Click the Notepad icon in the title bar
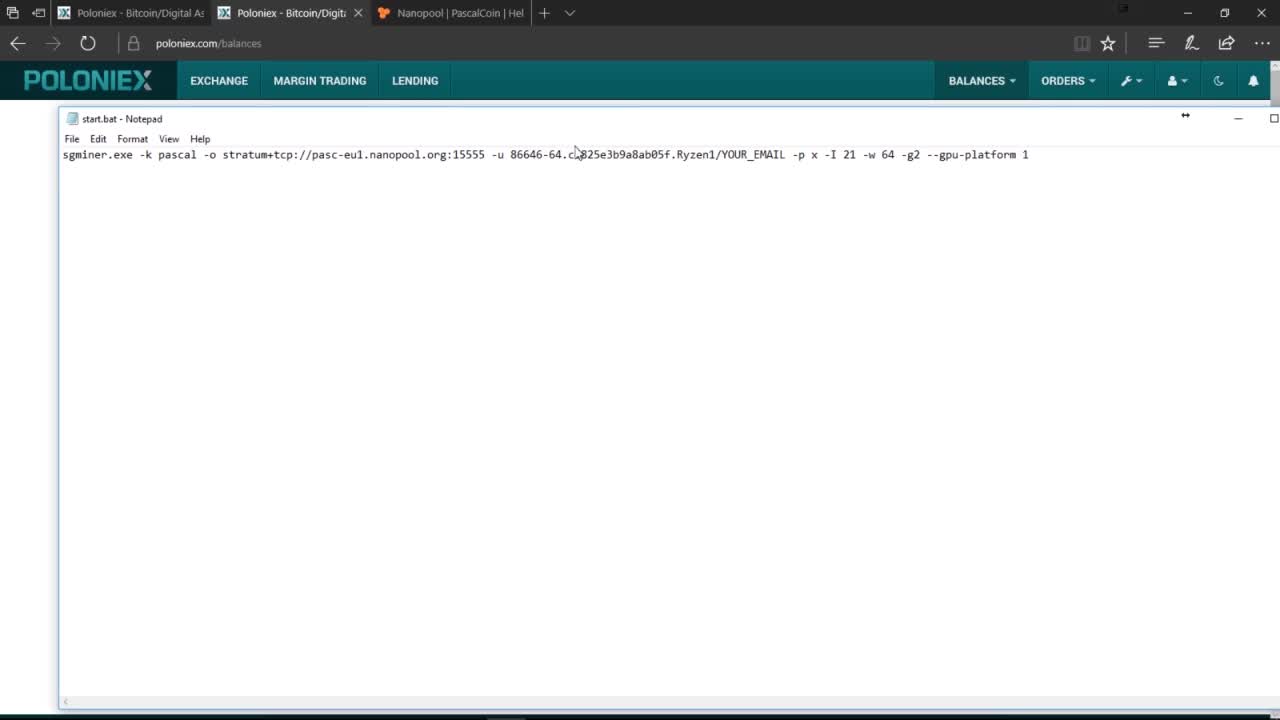 click(x=72, y=119)
